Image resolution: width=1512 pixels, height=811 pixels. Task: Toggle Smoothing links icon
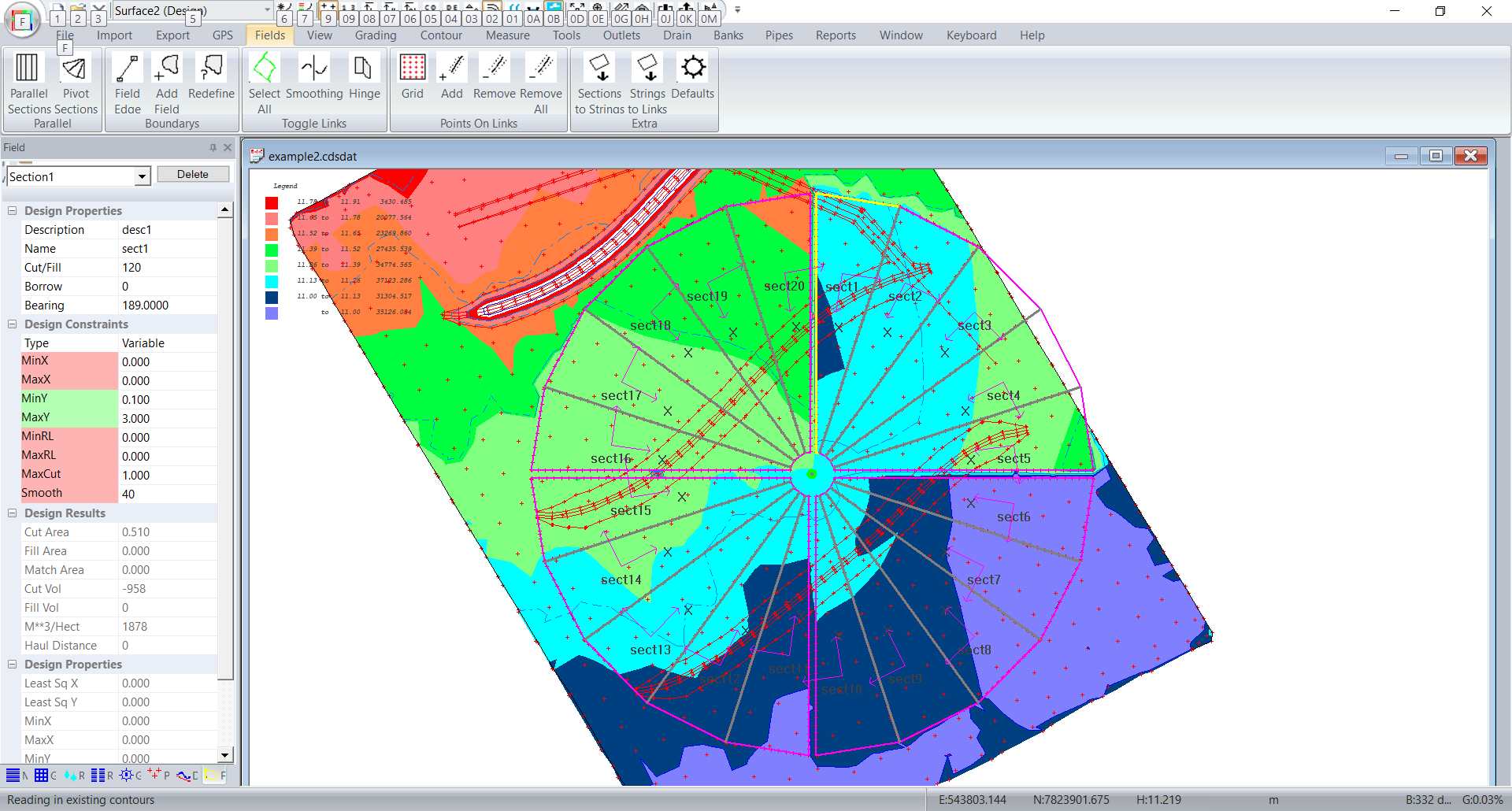(314, 69)
